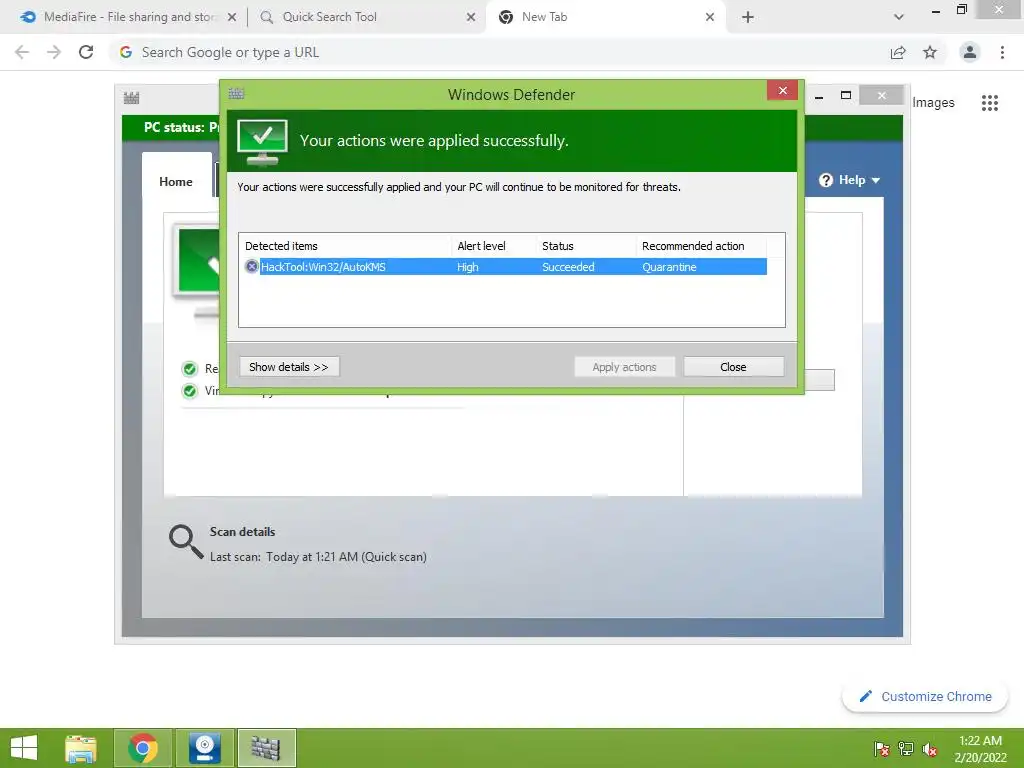Click the quarantined item threat icon

pos(251,266)
